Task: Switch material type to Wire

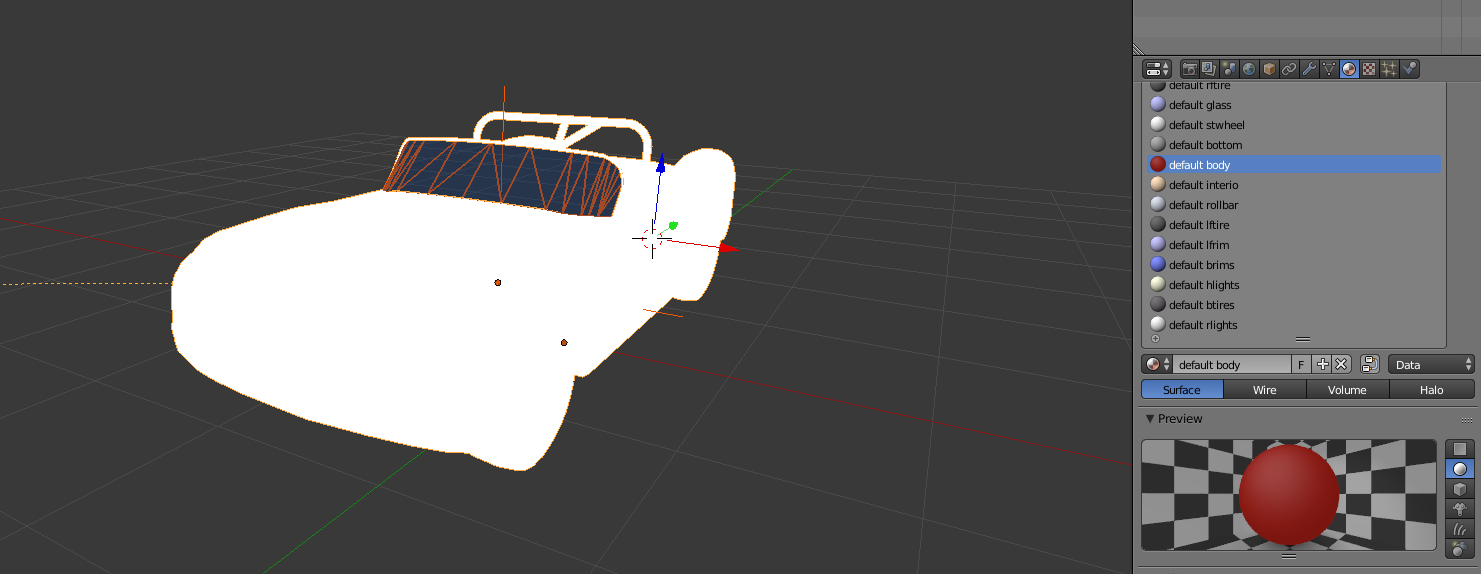Action: pos(1264,390)
